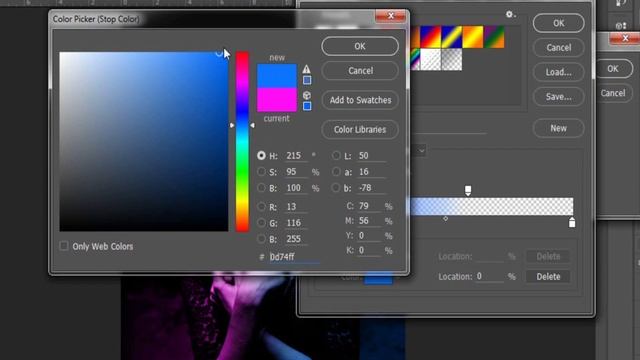Choose the rainbow stripes gradient preset
This screenshot has height=360, width=640.
(415, 59)
